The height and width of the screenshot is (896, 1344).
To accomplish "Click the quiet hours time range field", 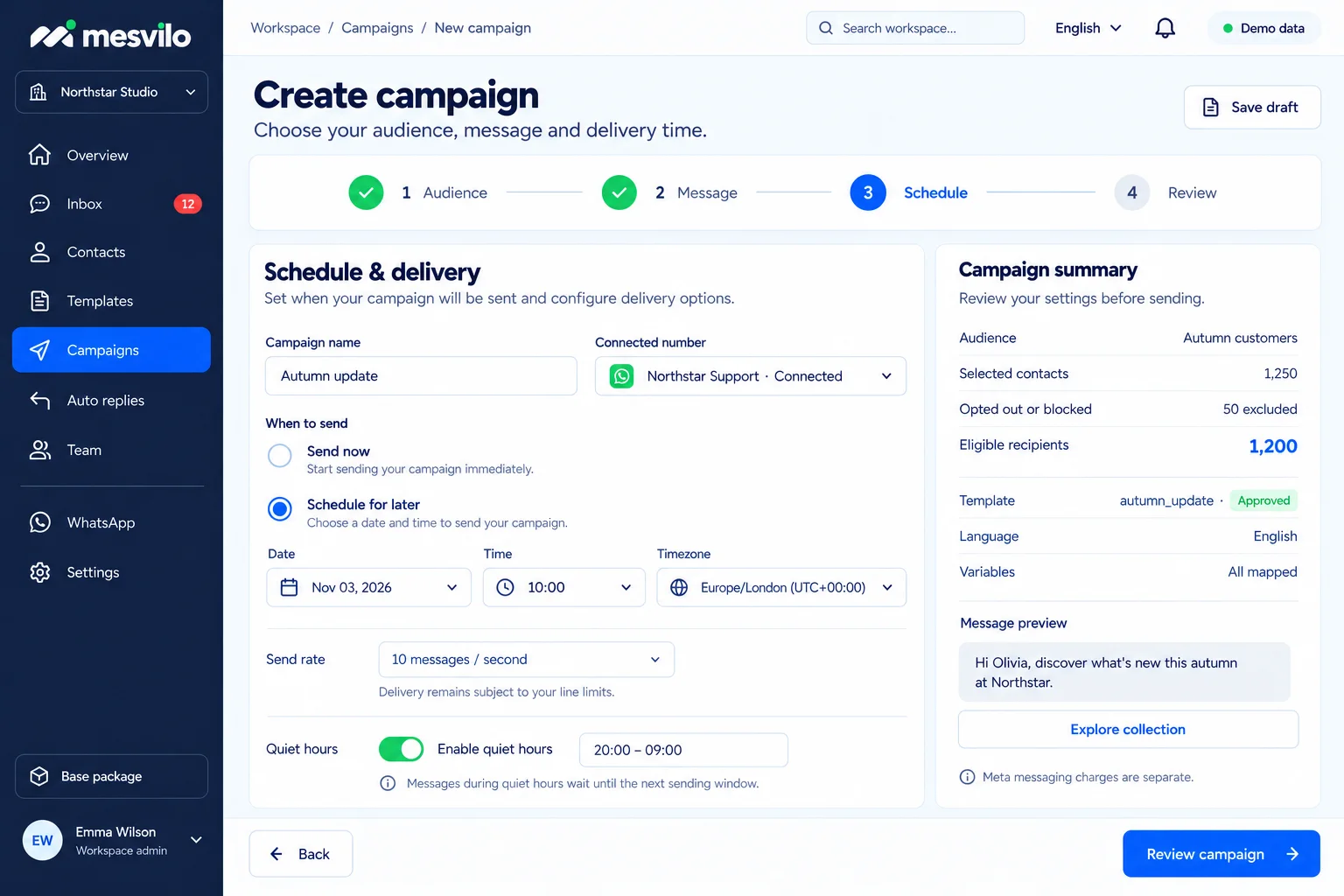I will [683, 750].
